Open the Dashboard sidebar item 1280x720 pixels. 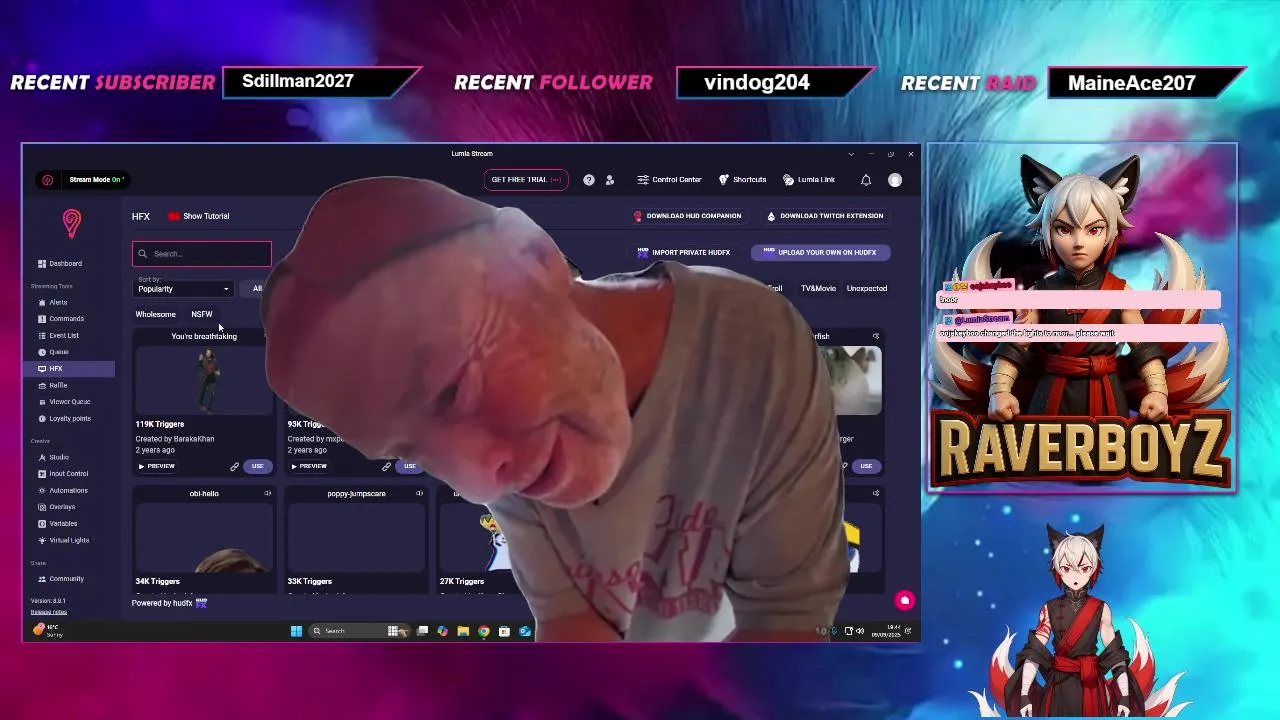coord(60,264)
